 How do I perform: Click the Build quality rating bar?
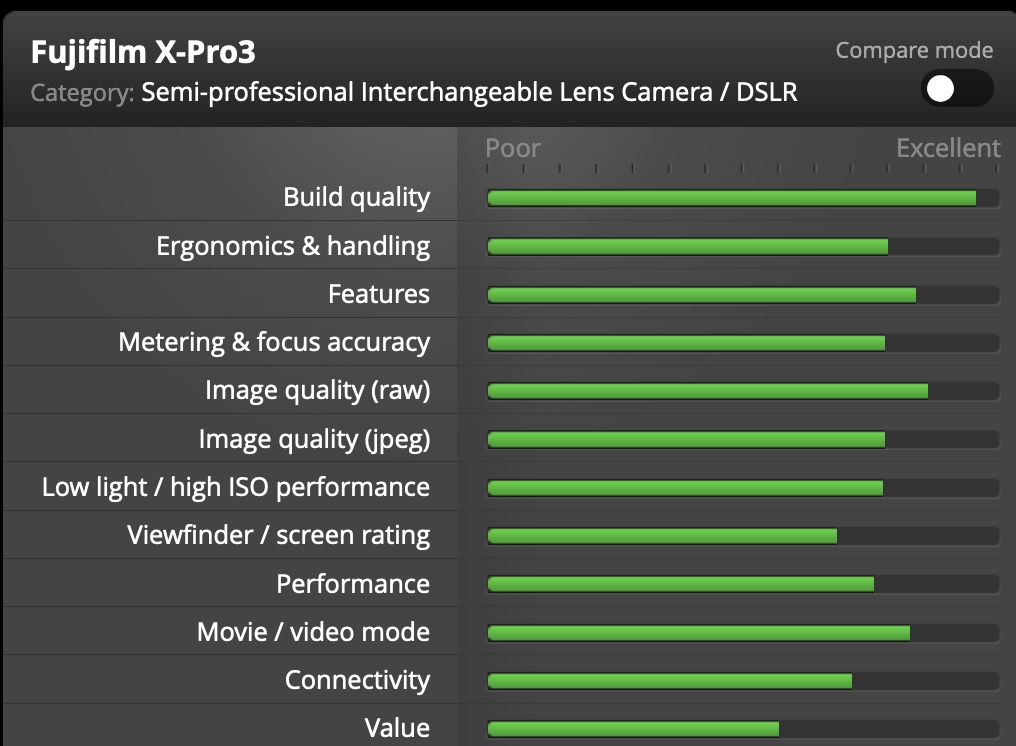click(743, 198)
